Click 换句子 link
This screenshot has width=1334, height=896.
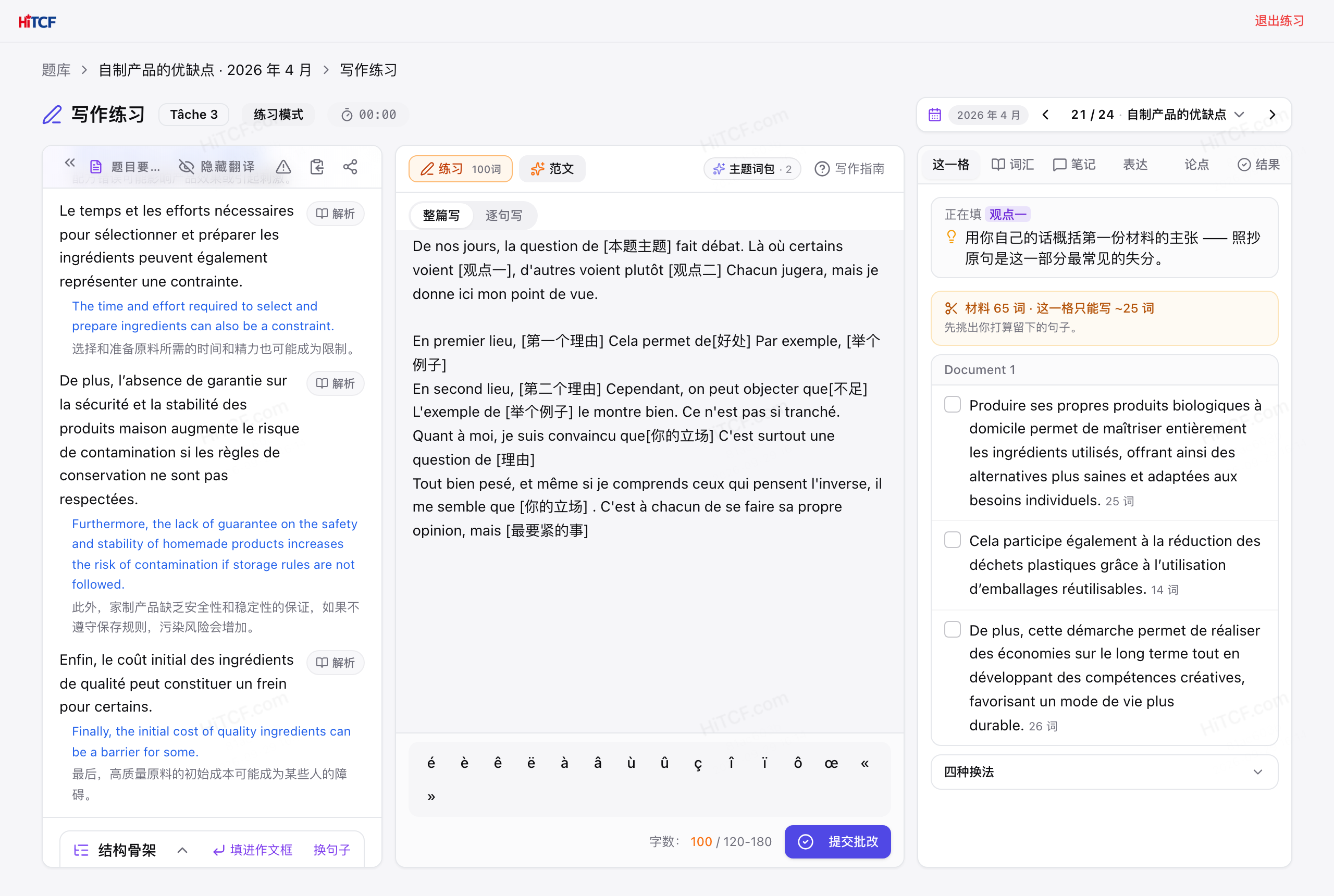click(x=332, y=850)
